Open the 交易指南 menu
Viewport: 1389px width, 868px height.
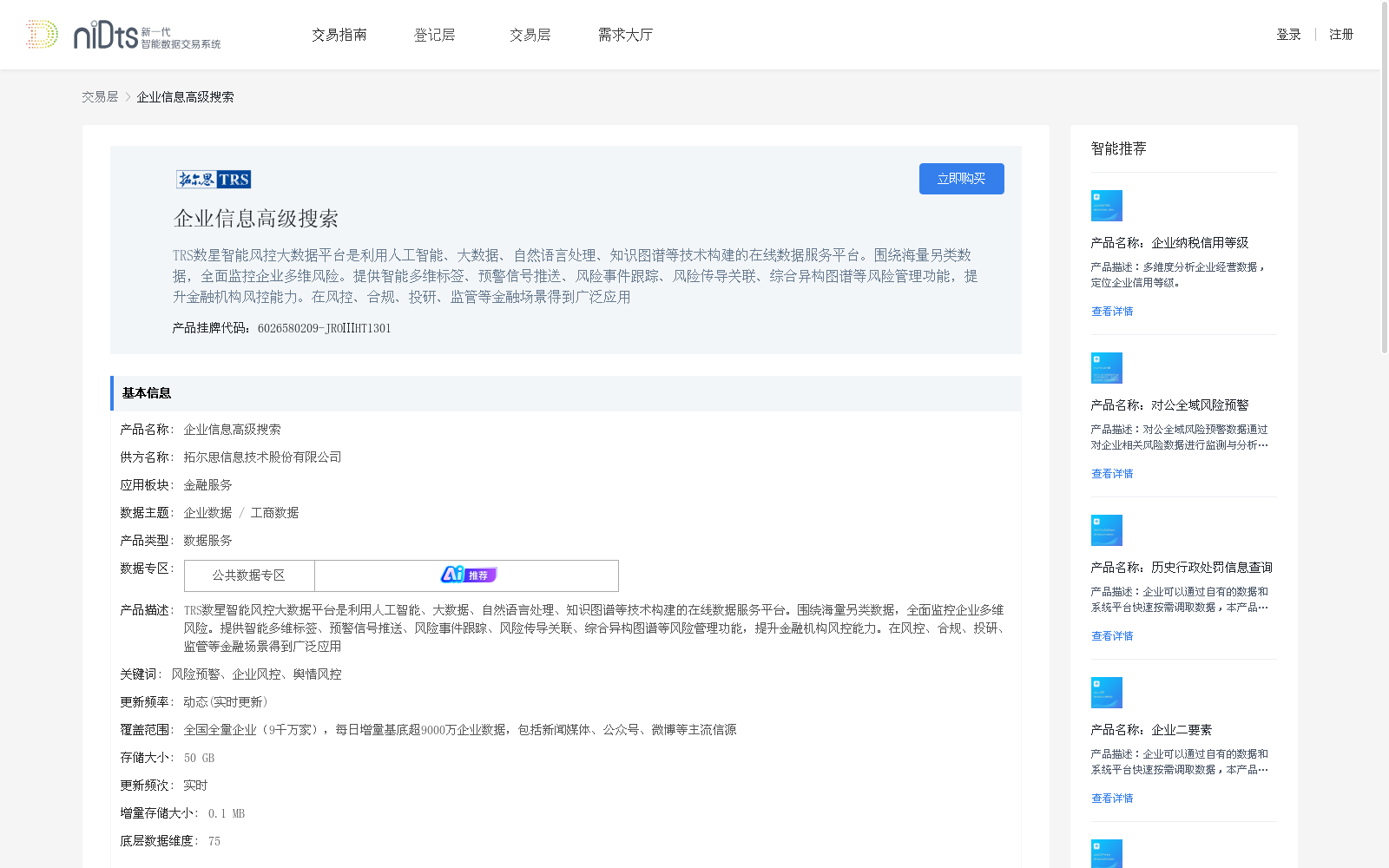pos(339,35)
